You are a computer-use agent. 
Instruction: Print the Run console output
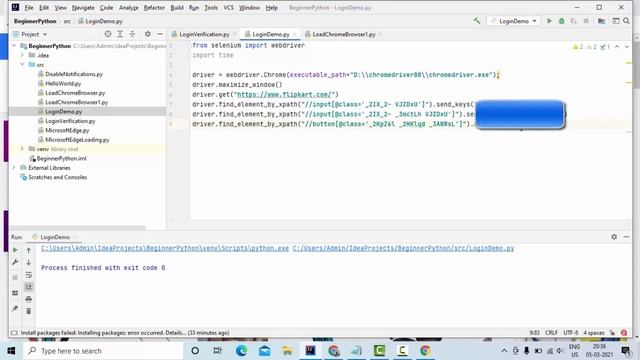click(x=29, y=299)
